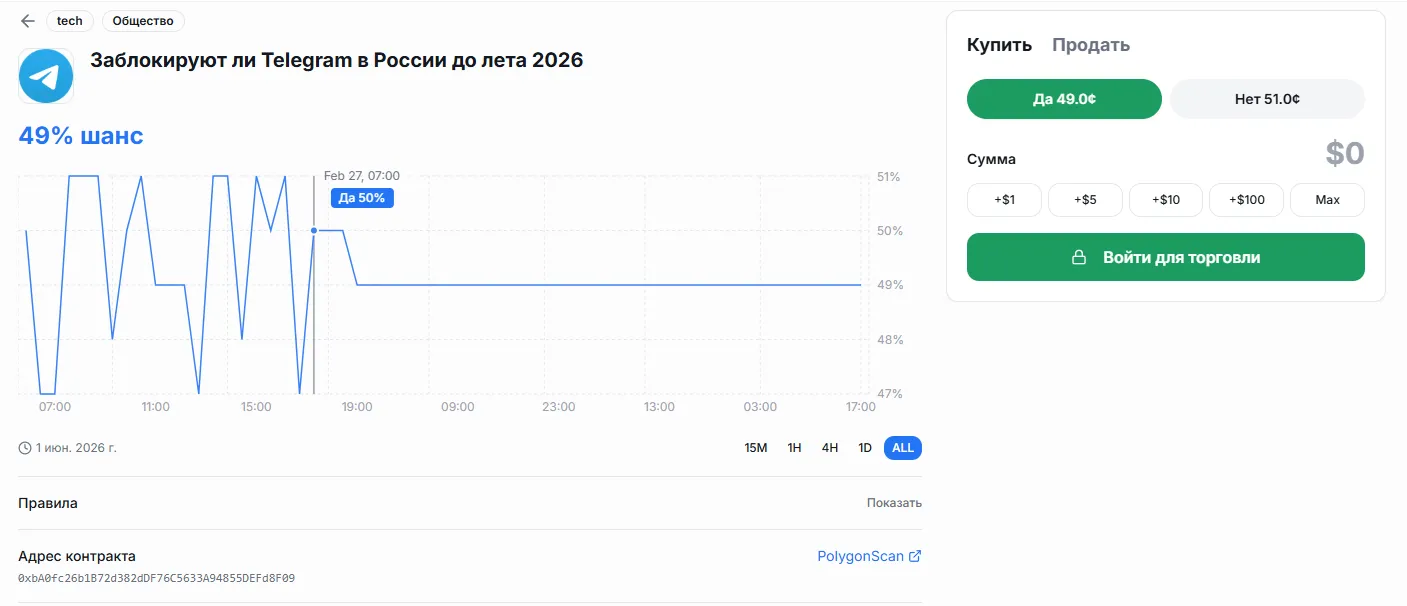Add $5 to the amount
The width and height of the screenshot is (1407, 606).
click(x=1085, y=200)
